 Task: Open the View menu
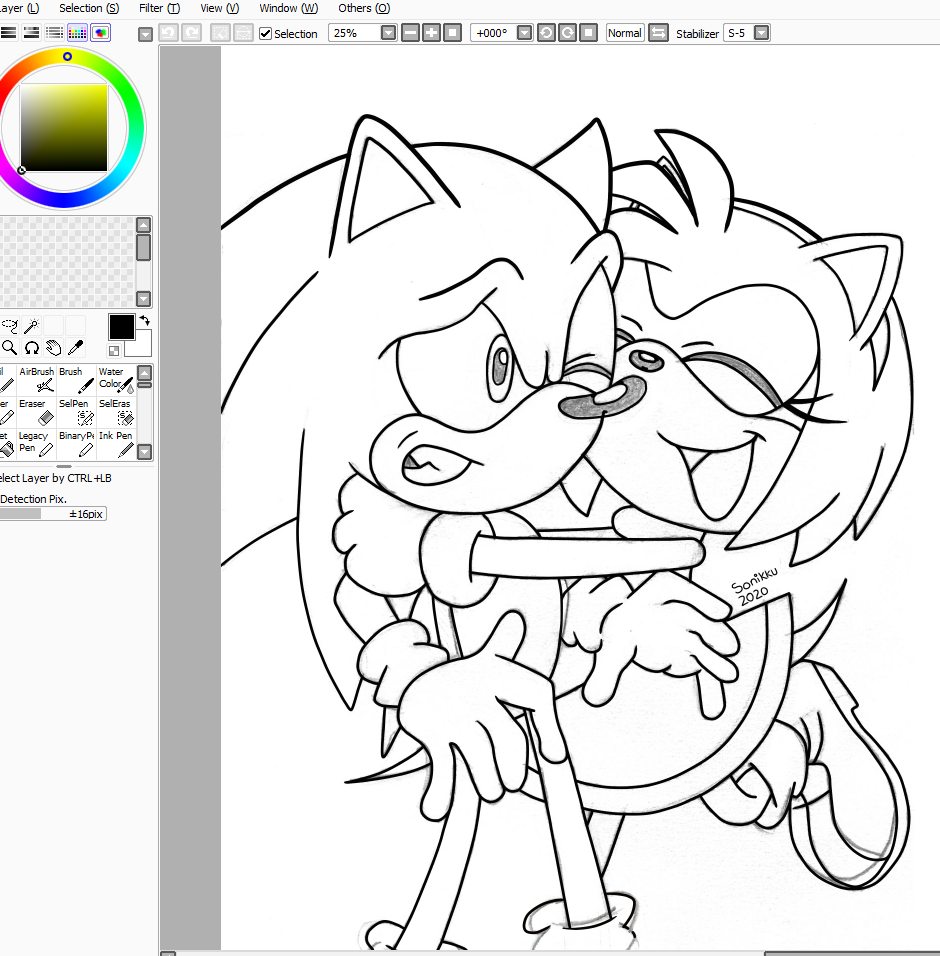[219, 8]
